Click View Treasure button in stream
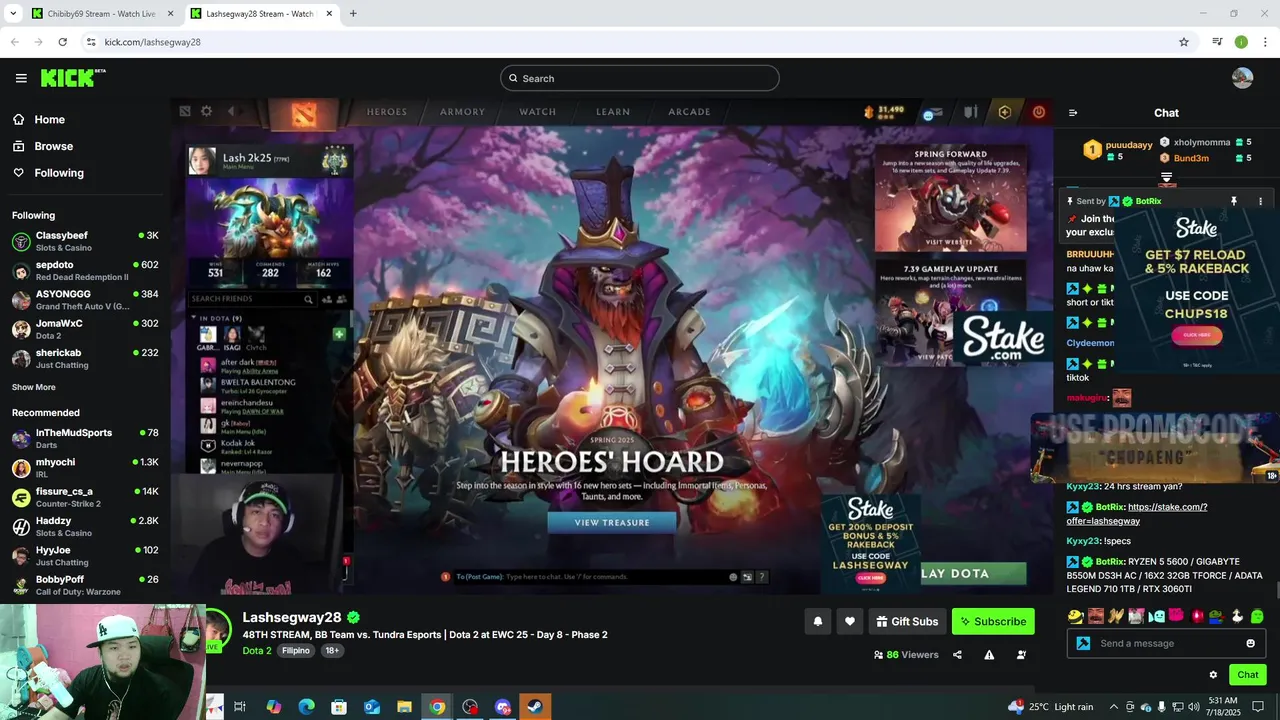The image size is (1280, 720). coord(612,522)
